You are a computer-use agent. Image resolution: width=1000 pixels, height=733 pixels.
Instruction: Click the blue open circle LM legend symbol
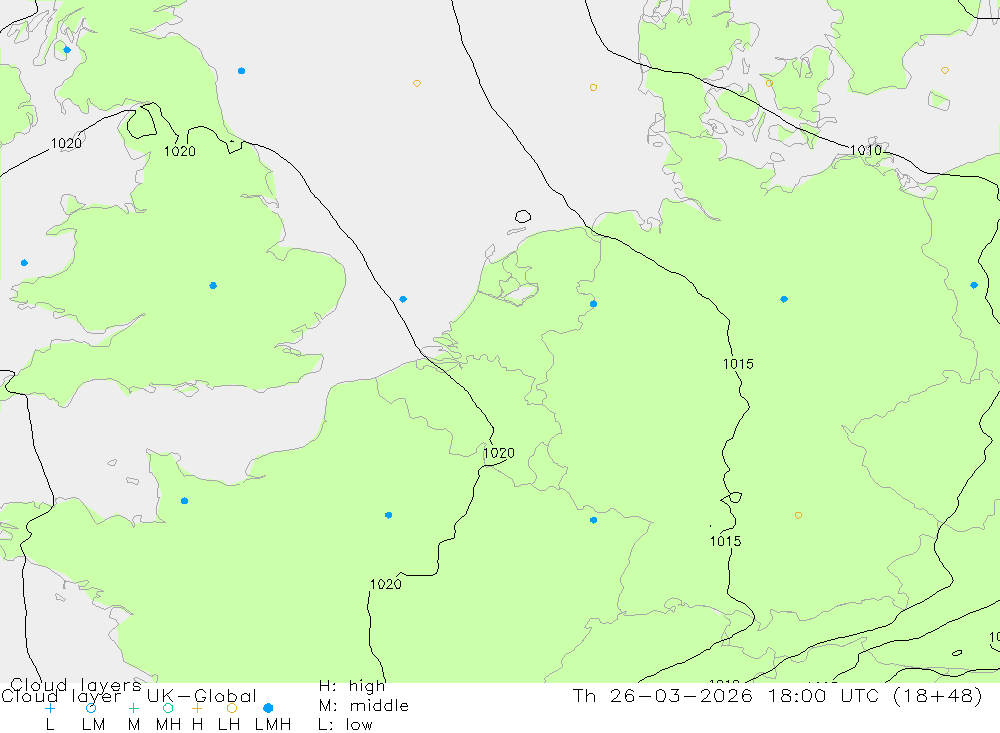pyautogui.click(x=91, y=708)
